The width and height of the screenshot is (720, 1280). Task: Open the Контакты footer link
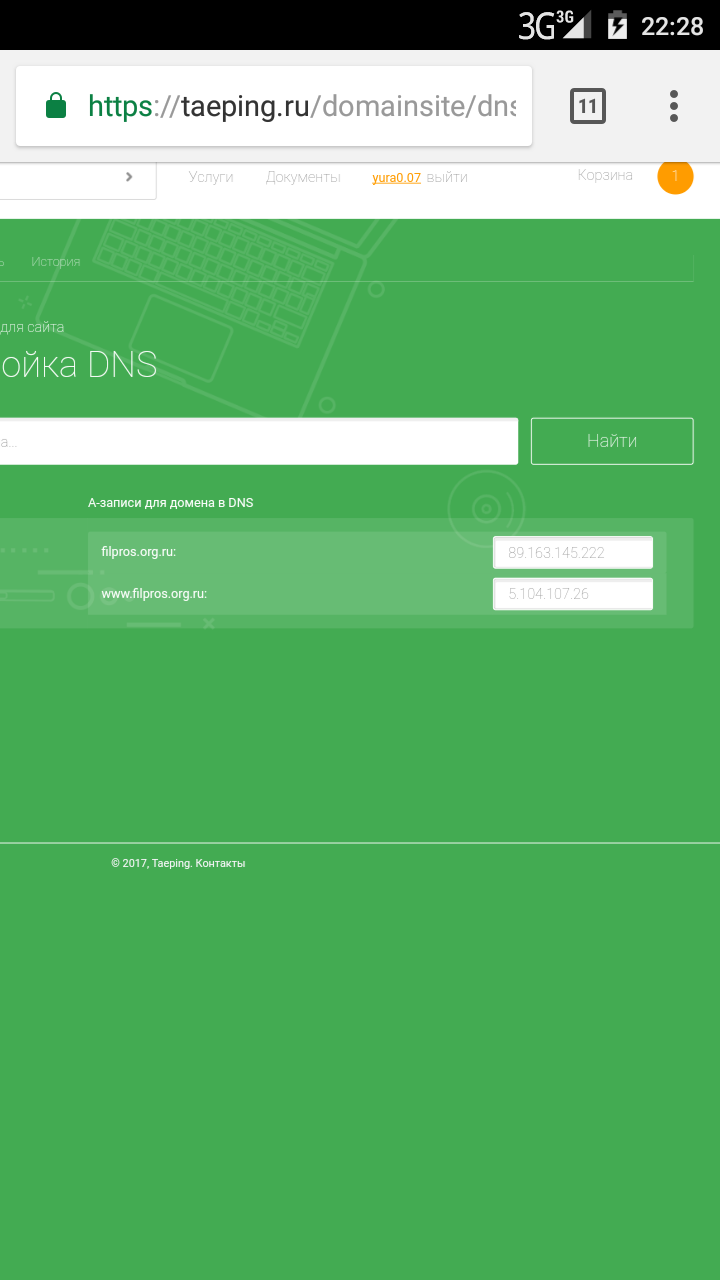220,863
